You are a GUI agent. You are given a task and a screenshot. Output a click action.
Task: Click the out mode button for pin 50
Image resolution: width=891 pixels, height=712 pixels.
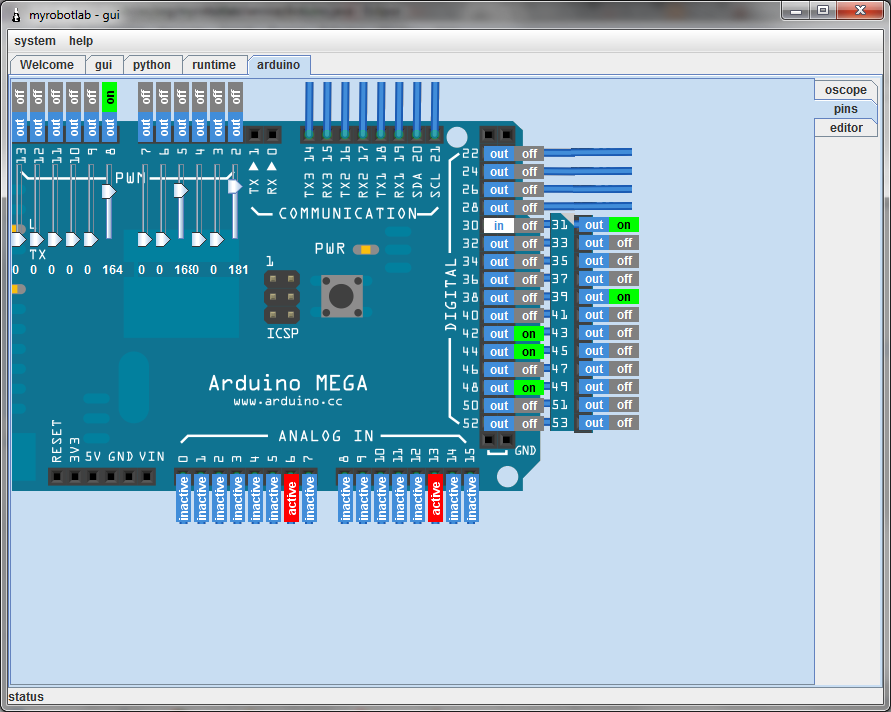click(x=499, y=405)
